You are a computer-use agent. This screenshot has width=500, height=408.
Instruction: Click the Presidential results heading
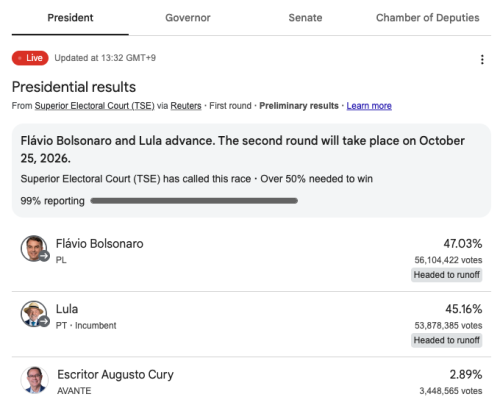74,87
